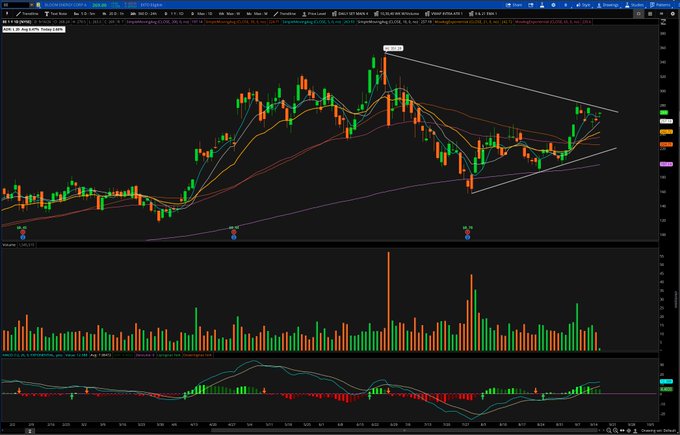Open the settings gear below Patterns
Image resolution: width=680 pixels, height=435 pixels.
673,14
